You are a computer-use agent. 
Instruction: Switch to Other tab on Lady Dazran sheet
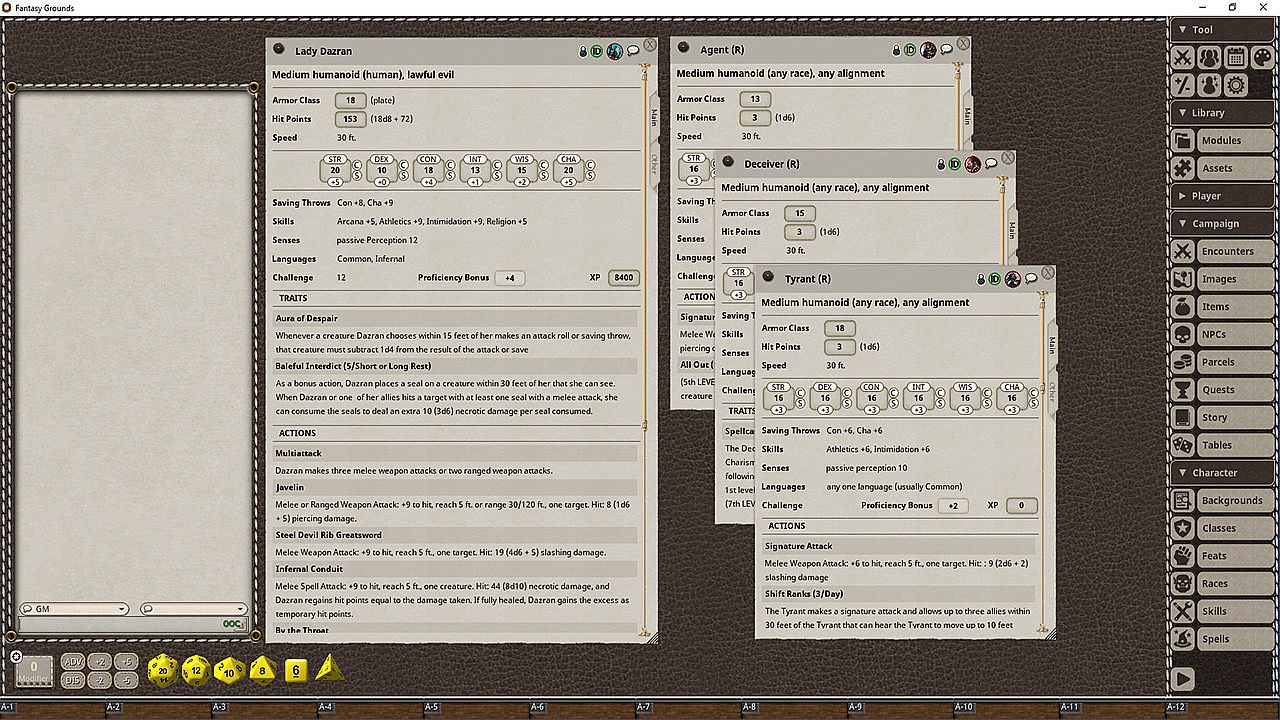[x=654, y=163]
